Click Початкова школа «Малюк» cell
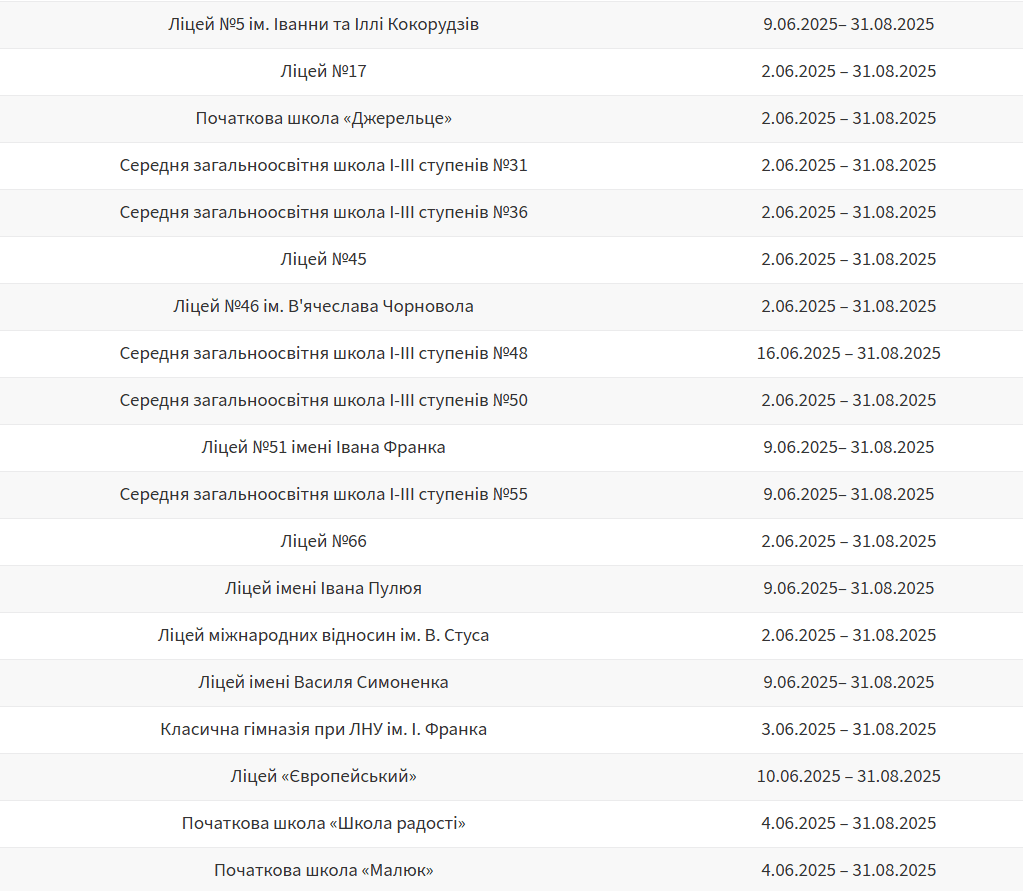 coord(324,870)
